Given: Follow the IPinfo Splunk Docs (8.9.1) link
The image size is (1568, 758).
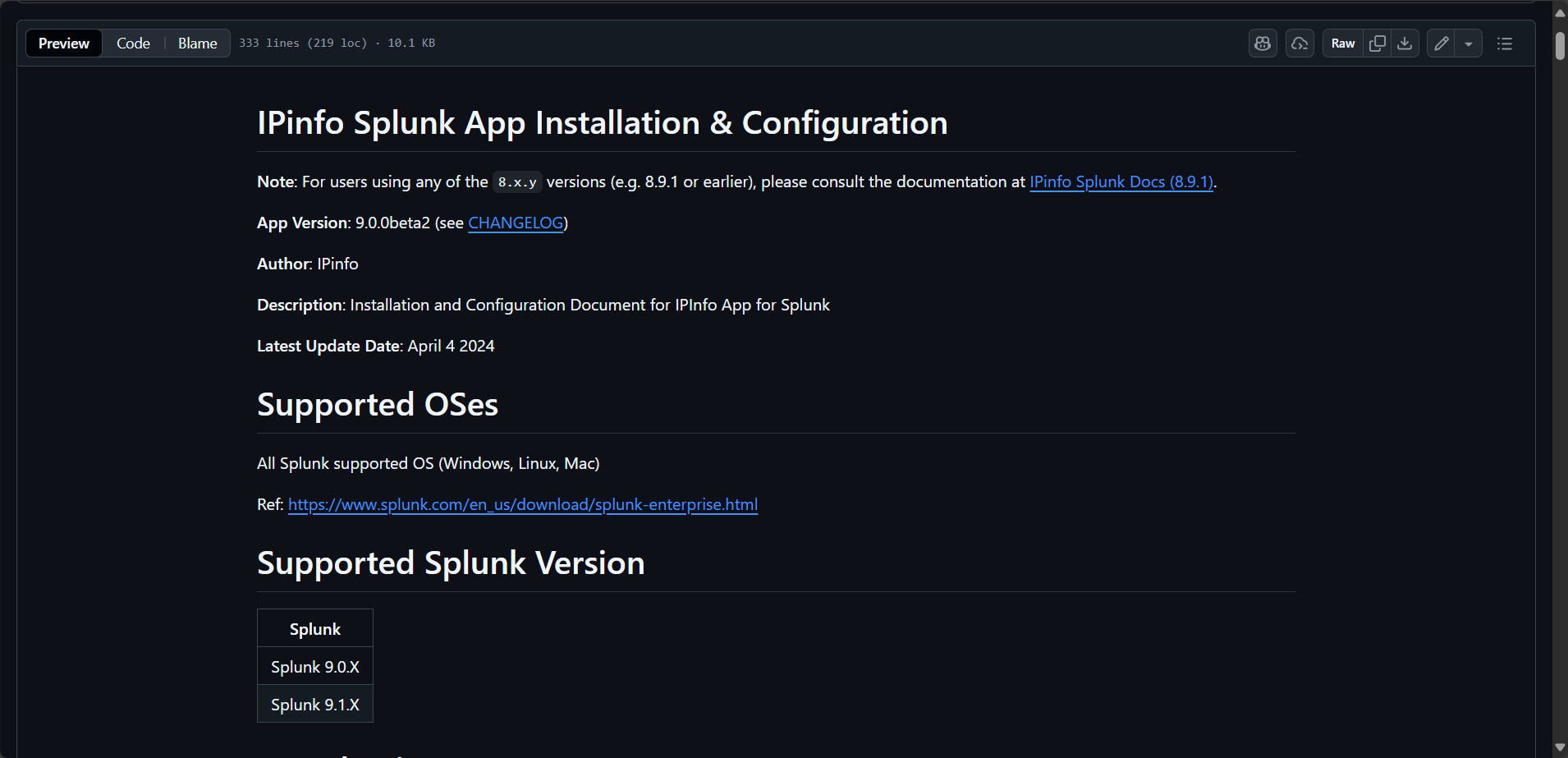Looking at the screenshot, I should [1121, 181].
